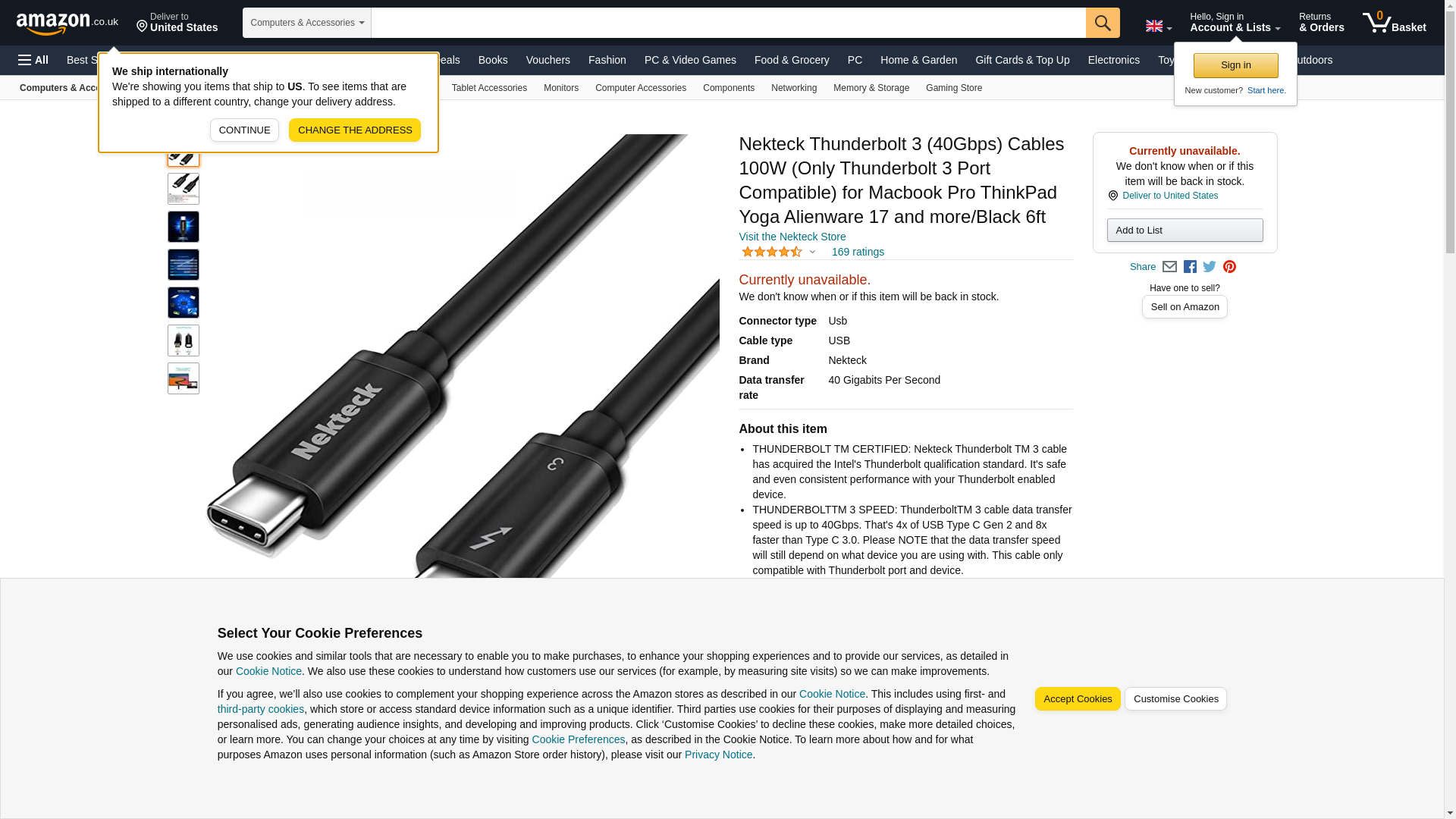Open the basket cart icon
Viewport: 1456px width, 819px height.
point(1394,23)
